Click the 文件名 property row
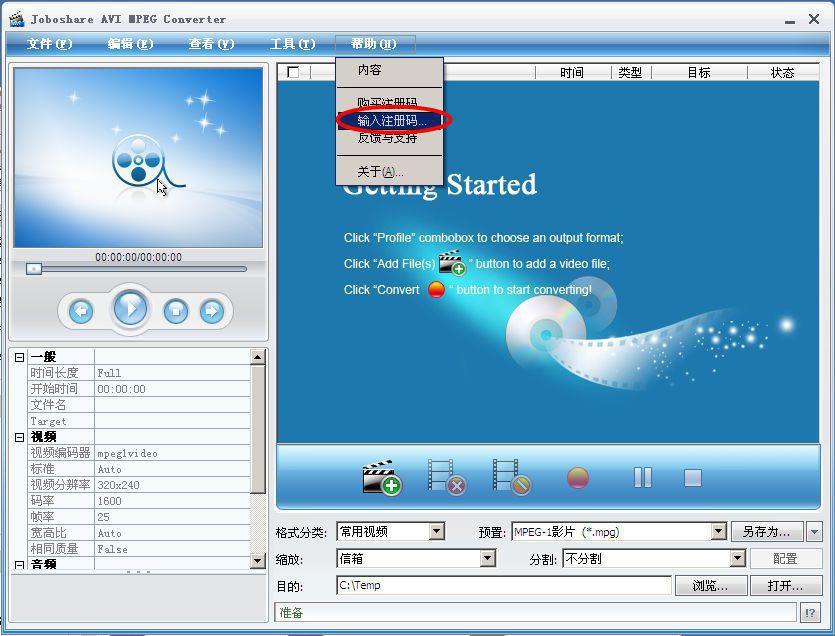 click(138, 405)
